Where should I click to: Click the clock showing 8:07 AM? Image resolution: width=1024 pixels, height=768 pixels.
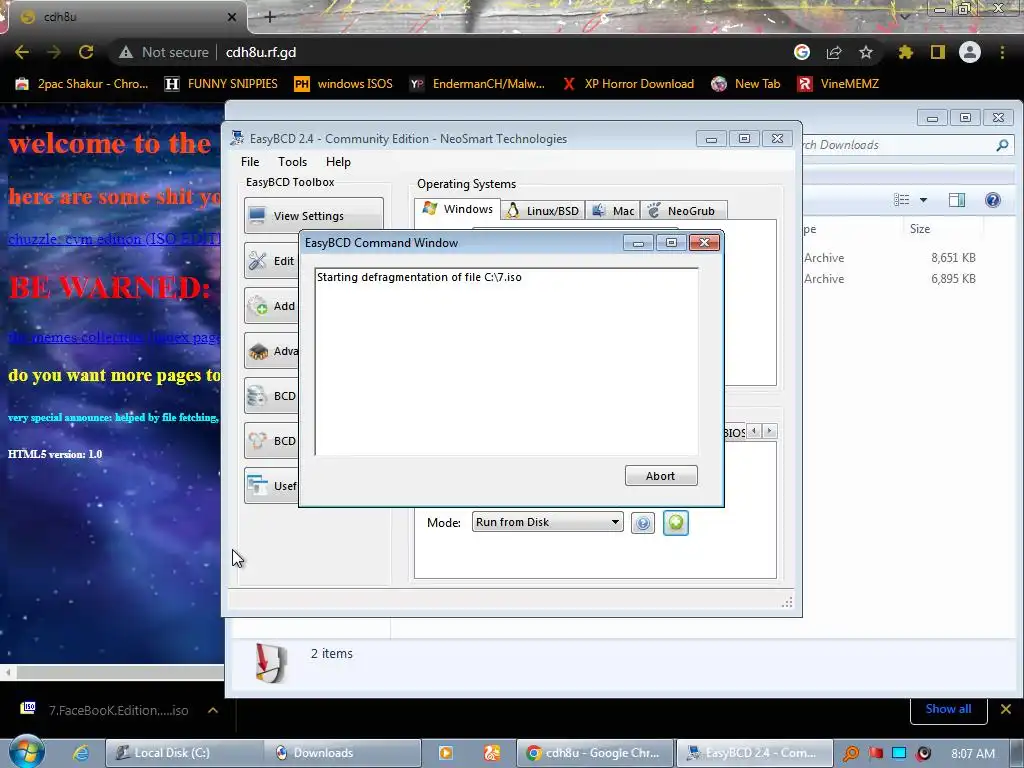973,753
